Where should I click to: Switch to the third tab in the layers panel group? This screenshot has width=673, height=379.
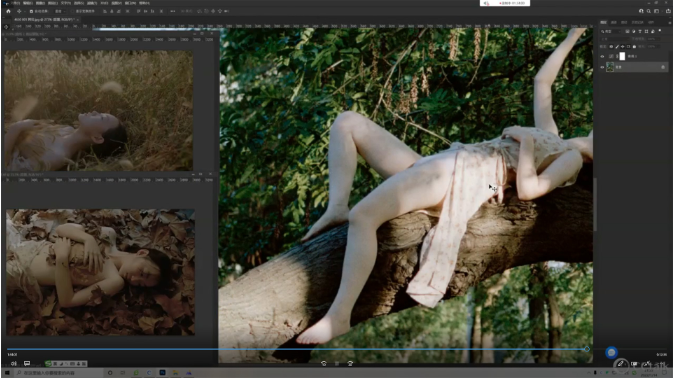click(624, 22)
